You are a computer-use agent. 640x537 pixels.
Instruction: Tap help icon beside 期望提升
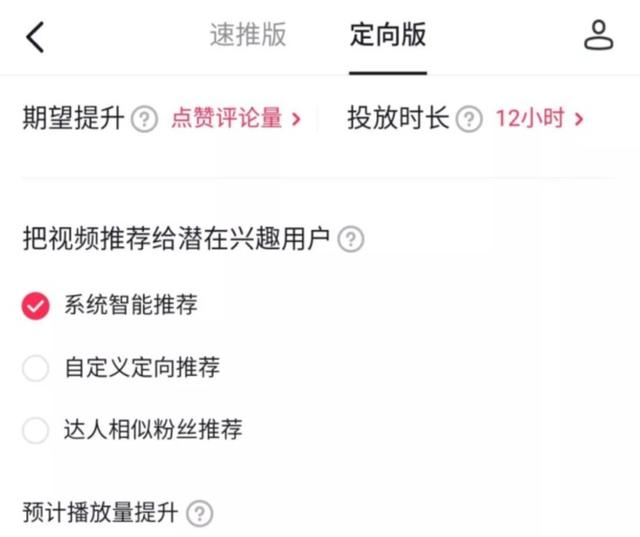point(145,120)
